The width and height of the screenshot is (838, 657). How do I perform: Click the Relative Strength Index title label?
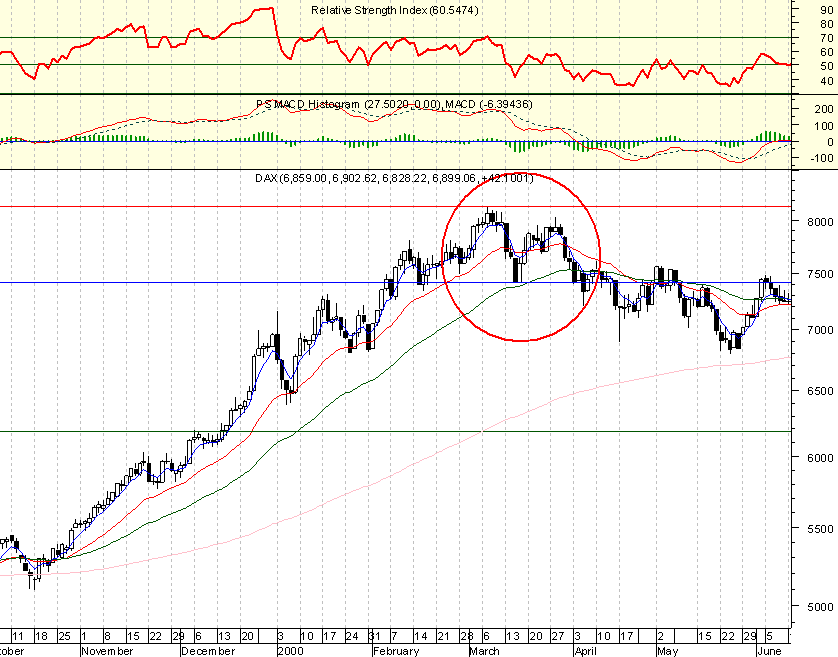click(394, 10)
